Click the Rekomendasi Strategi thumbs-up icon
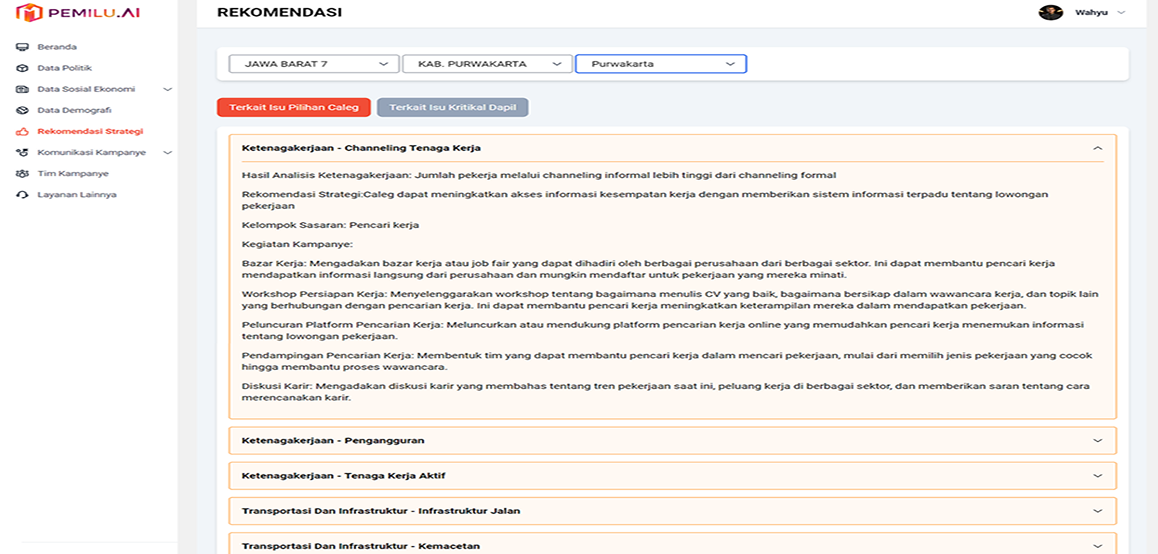The width and height of the screenshot is (1158, 554). point(22,131)
